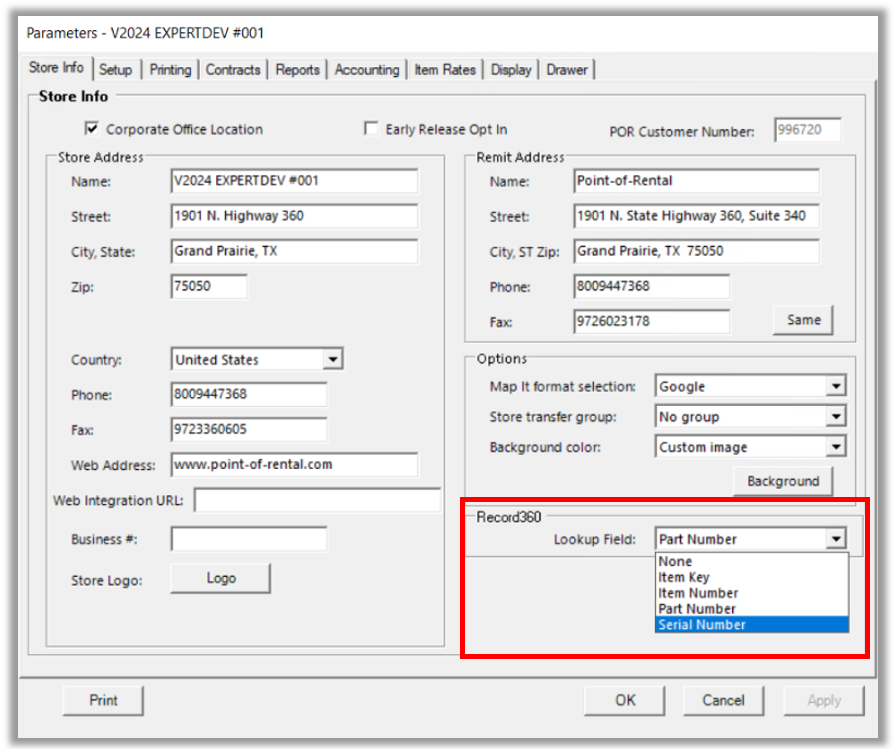Screen dimensions: 896x749
Task: Toggle the Corporate Office Location checkbox
Action: pos(93,129)
